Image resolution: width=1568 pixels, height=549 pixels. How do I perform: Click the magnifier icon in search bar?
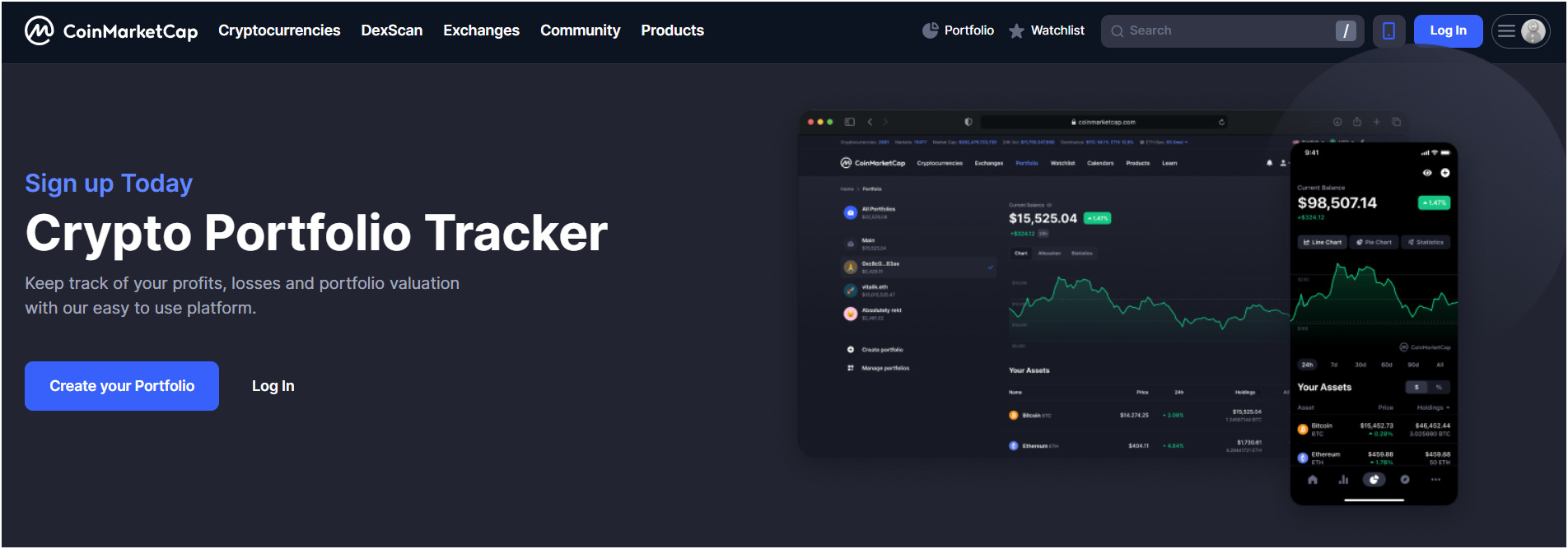pyautogui.click(x=1117, y=31)
